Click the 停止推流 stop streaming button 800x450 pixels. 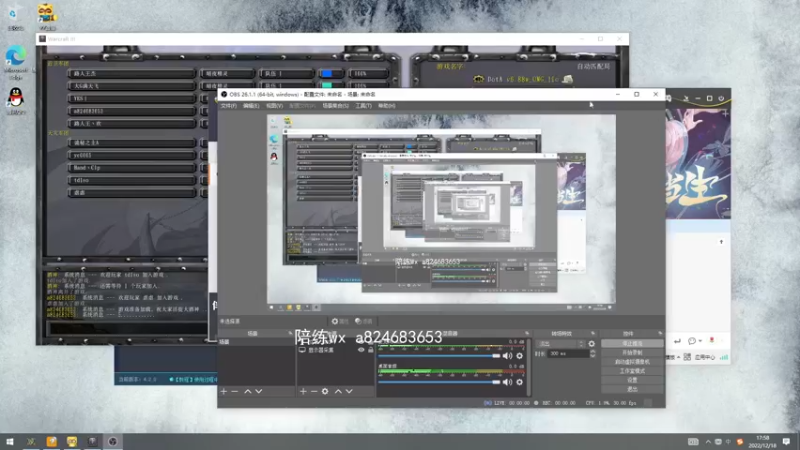click(x=632, y=343)
